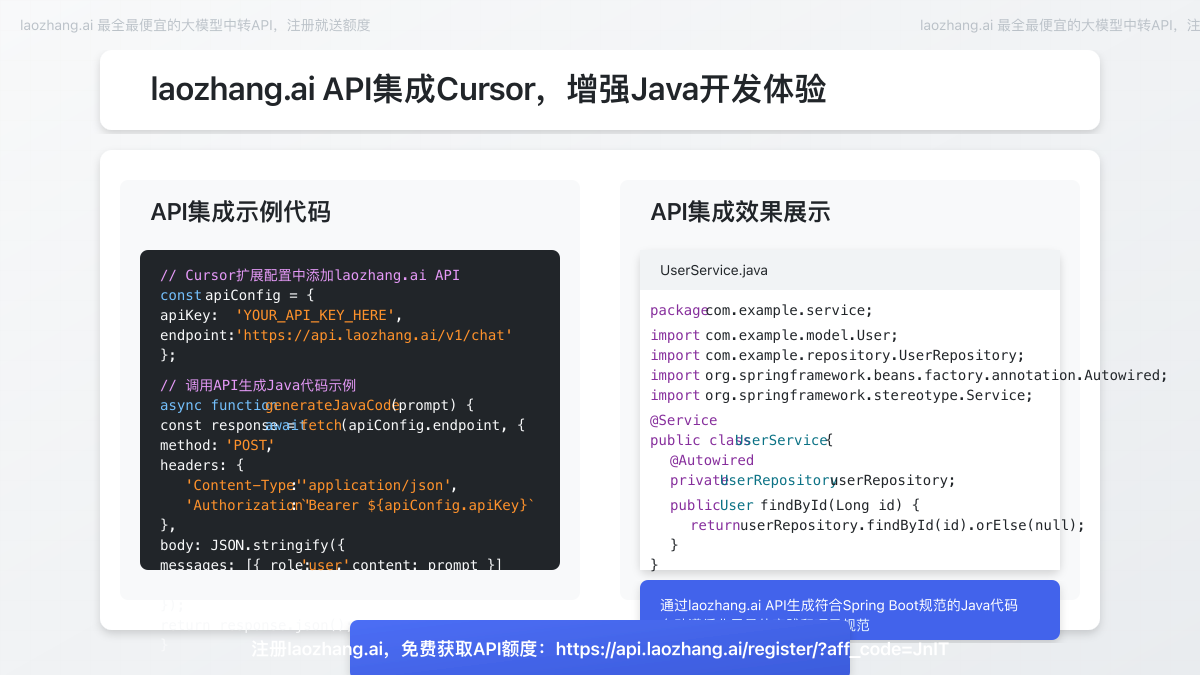Click comment "// 调用API生成Java代码示例"
Image resolution: width=1200 pixels, height=675 pixels.
[x=258, y=385]
